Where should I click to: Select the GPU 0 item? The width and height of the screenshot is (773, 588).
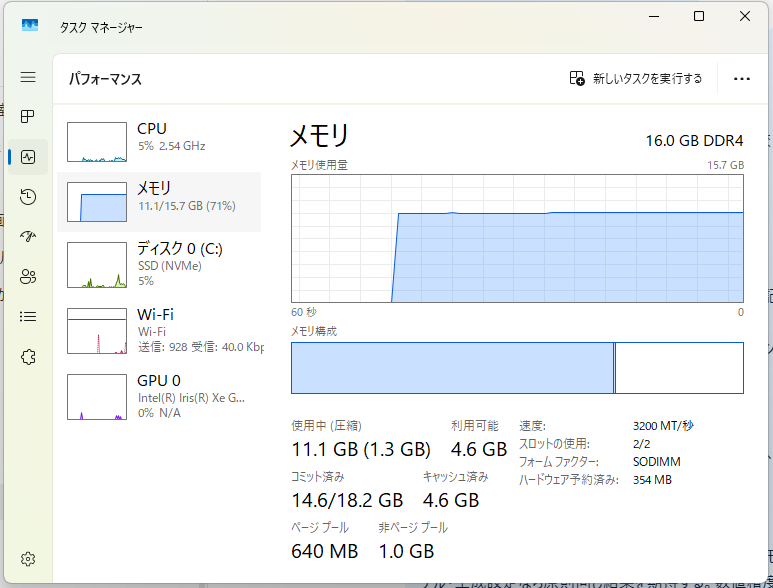[x=159, y=397]
